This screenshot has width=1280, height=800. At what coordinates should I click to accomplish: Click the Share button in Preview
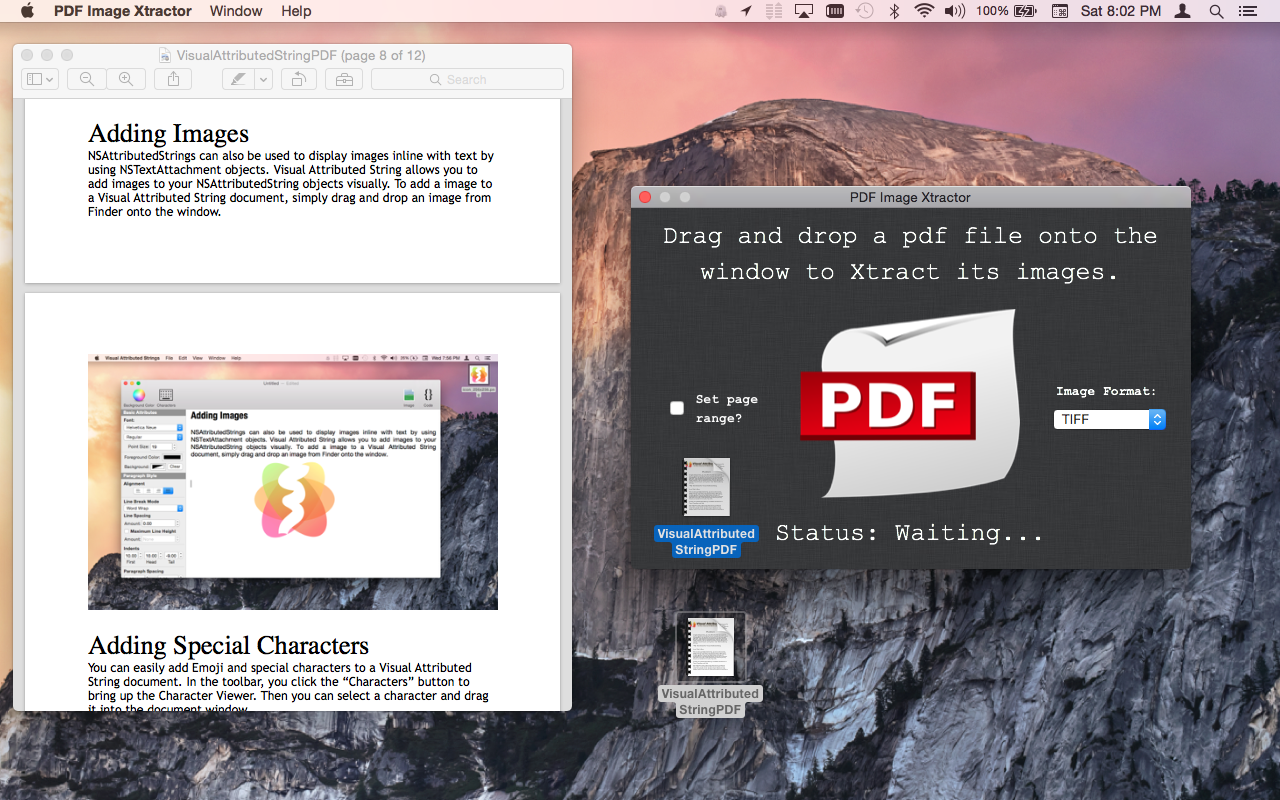click(x=173, y=79)
